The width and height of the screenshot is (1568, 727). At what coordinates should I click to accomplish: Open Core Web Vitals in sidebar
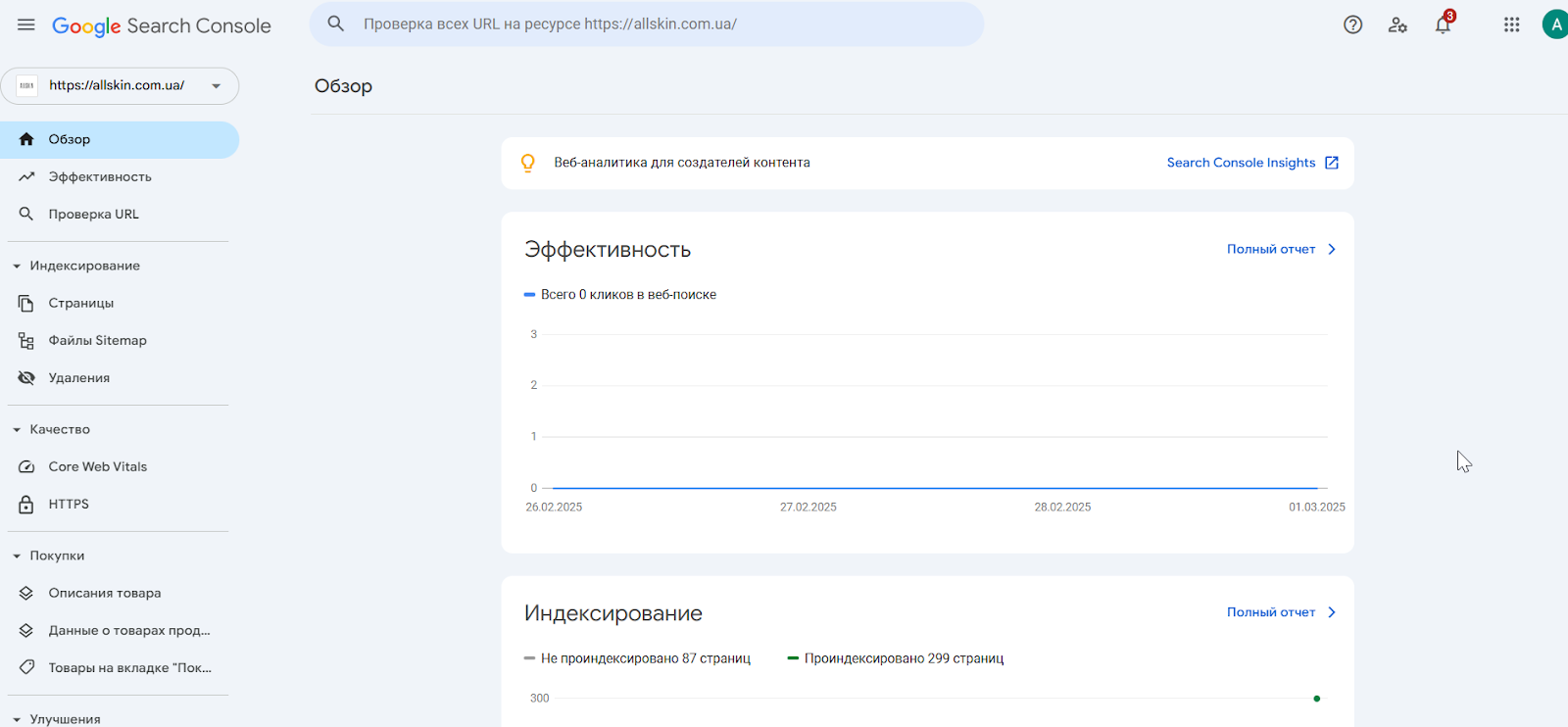click(x=120, y=466)
